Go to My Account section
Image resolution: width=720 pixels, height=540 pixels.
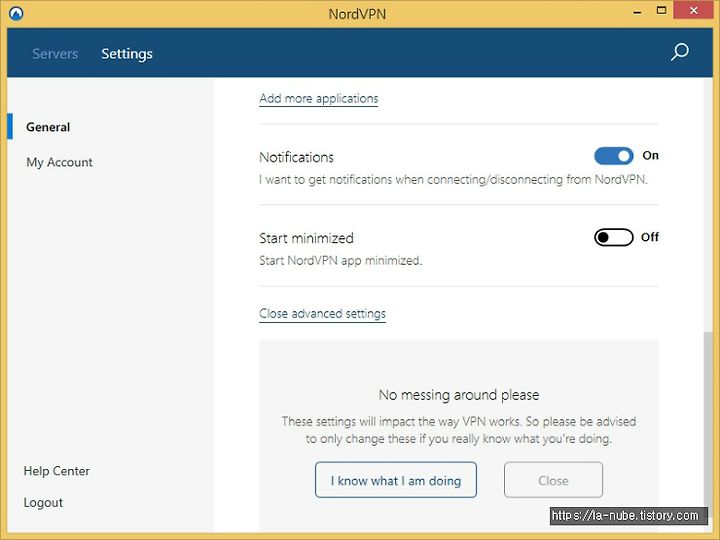[59, 162]
